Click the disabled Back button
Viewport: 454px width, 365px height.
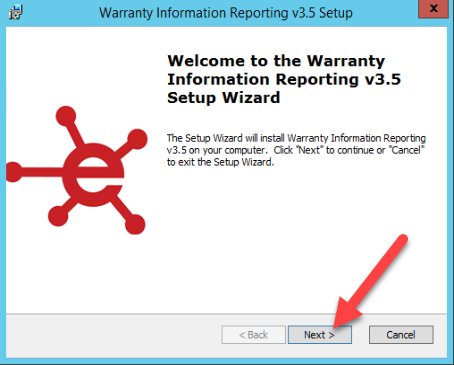(253, 335)
